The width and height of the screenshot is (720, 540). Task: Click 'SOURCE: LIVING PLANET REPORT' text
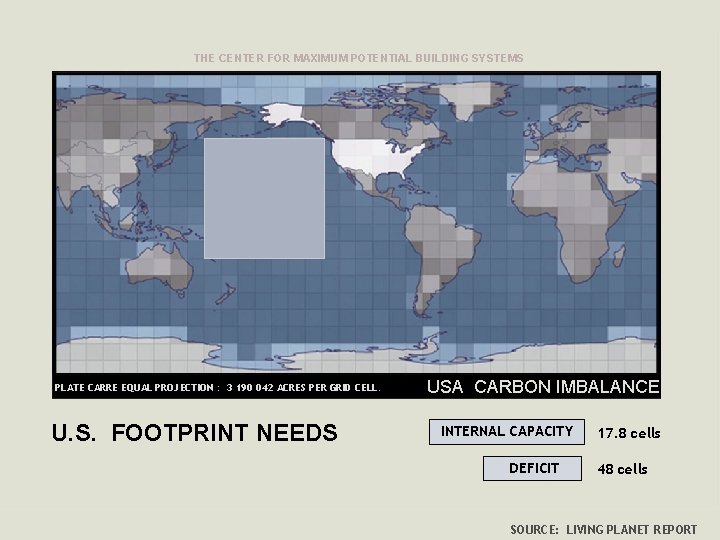click(603, 529)
